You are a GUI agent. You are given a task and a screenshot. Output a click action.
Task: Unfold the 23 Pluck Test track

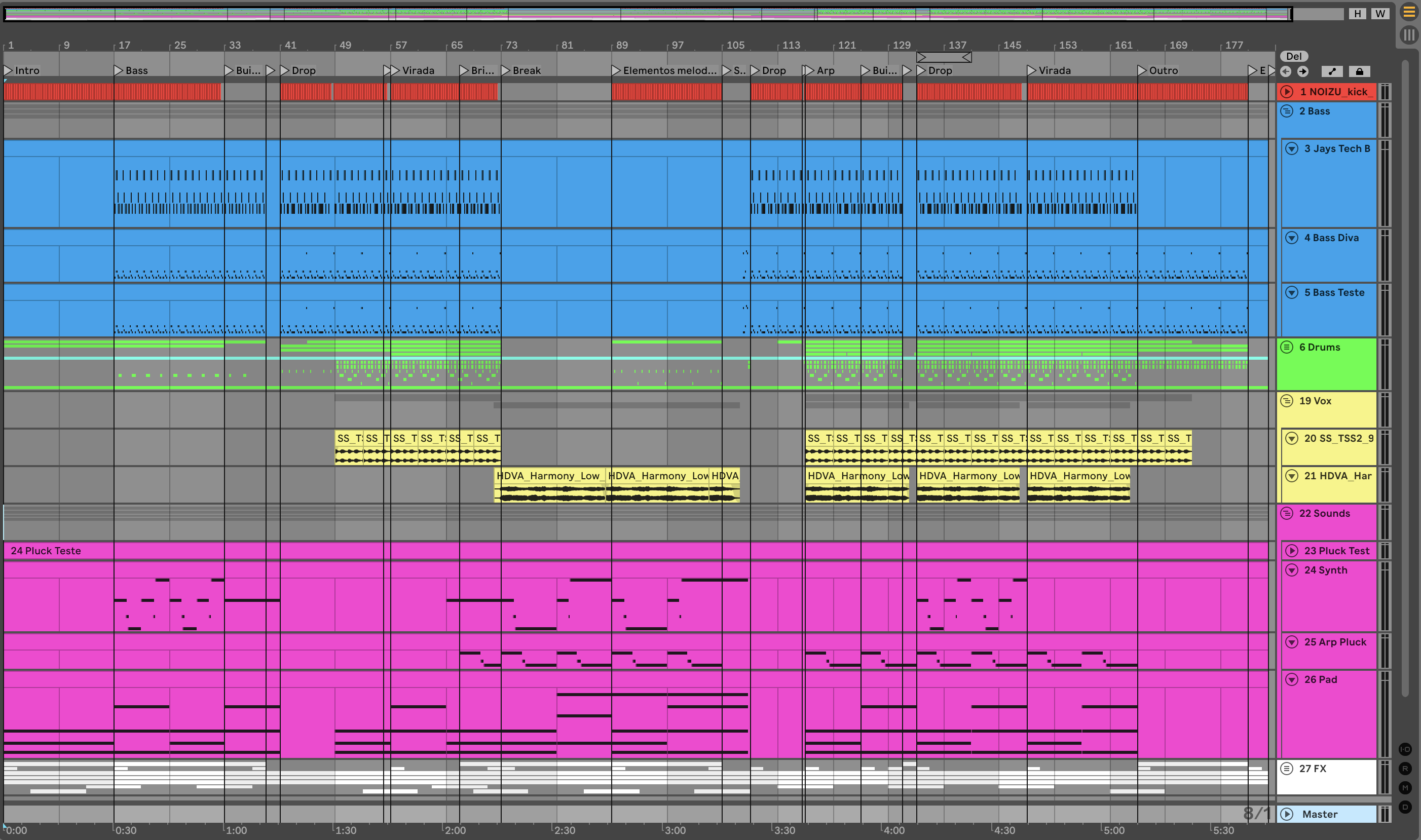pyautogui.click(x=1292, y=550)
